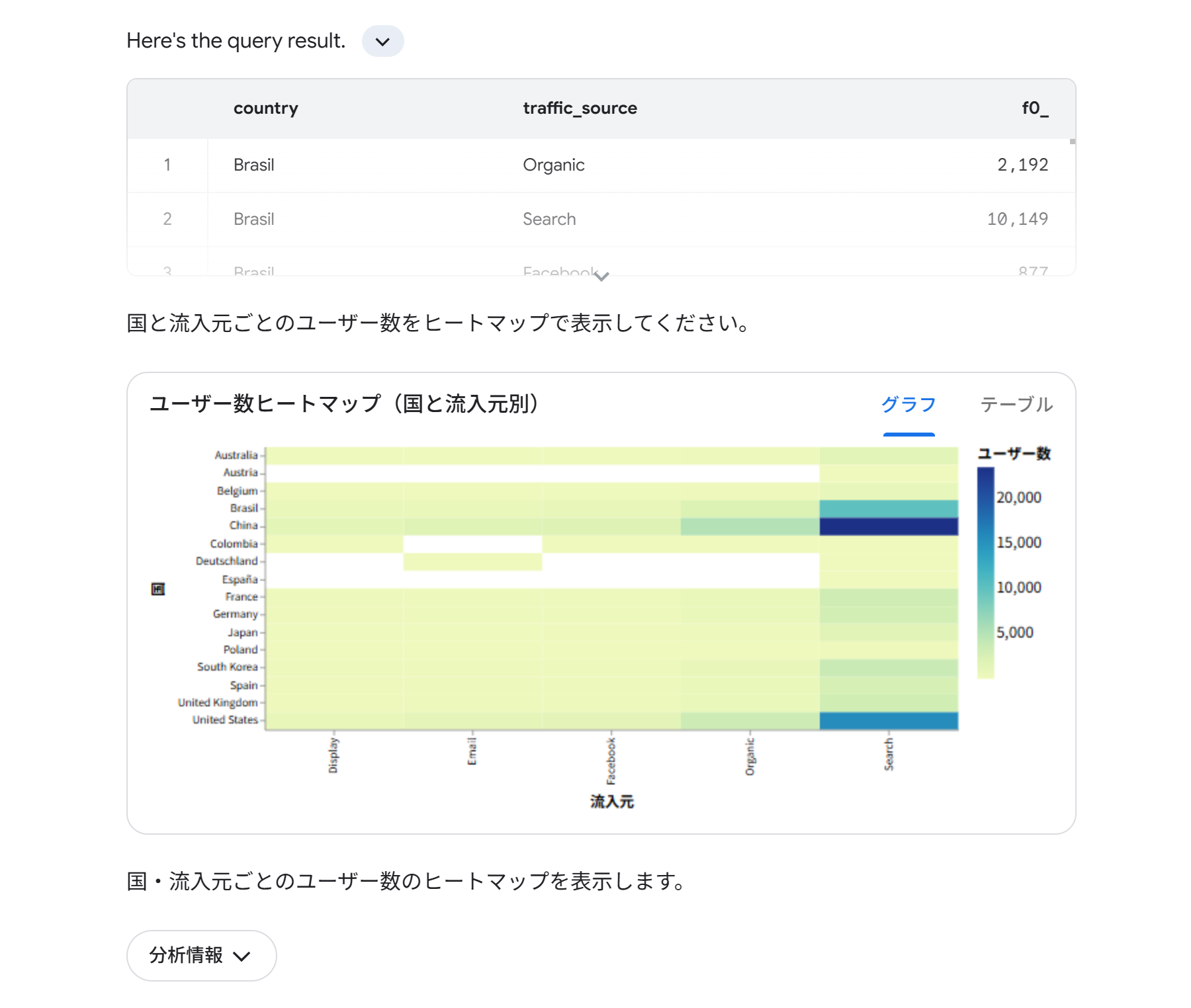Click the ユーザー数 legend title
The width and height of the screenshot is (1191, 1008).
click(x=1014, y=453)
